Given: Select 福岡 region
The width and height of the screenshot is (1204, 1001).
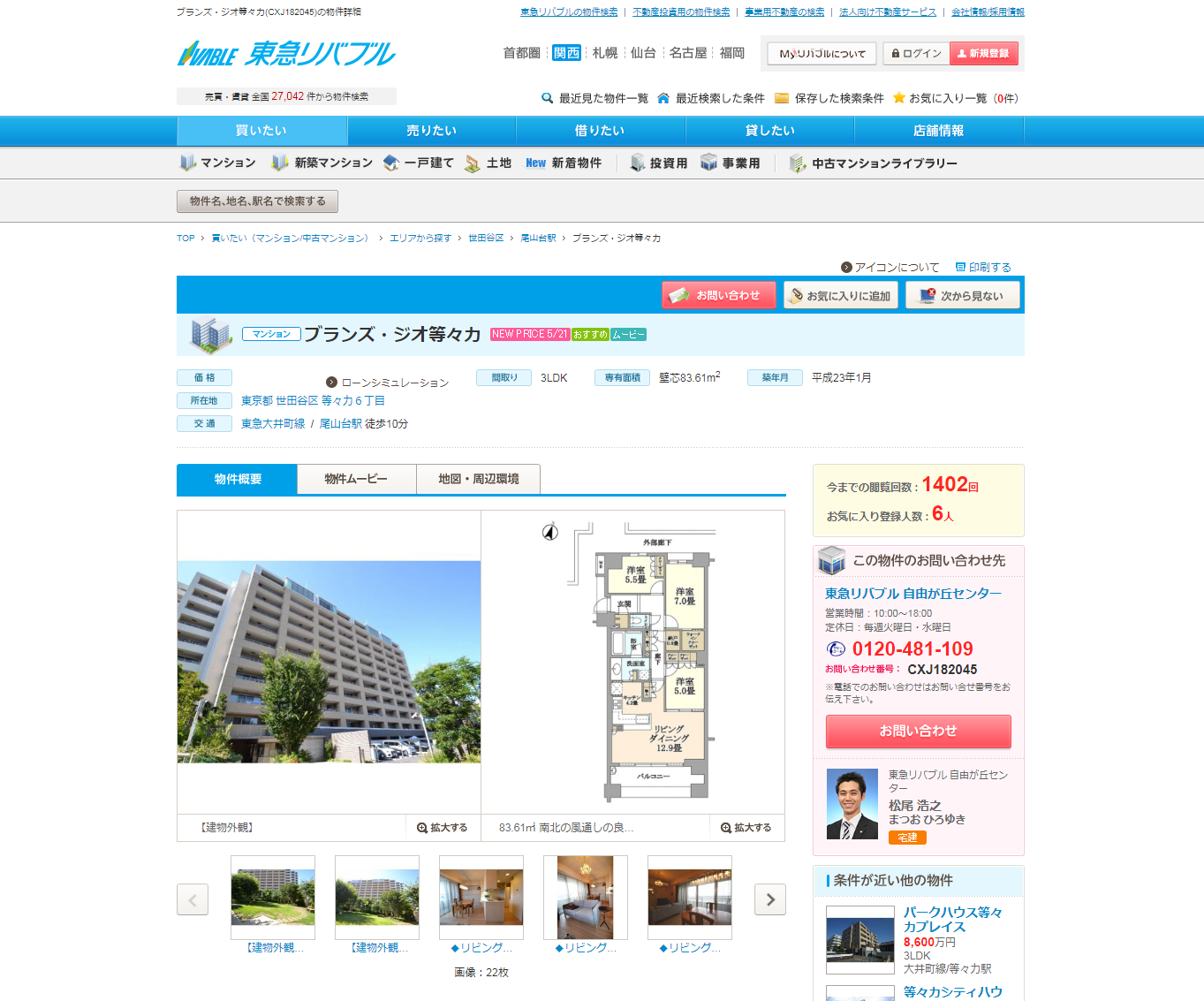Looking at the screenshot, I should pyautogui.click(x=732, y=53).
